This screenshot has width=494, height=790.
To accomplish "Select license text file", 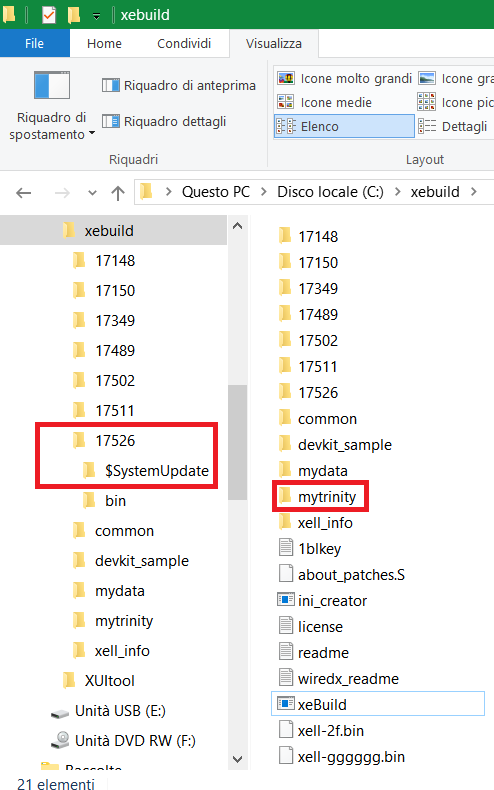I will (x=311, y=627).
